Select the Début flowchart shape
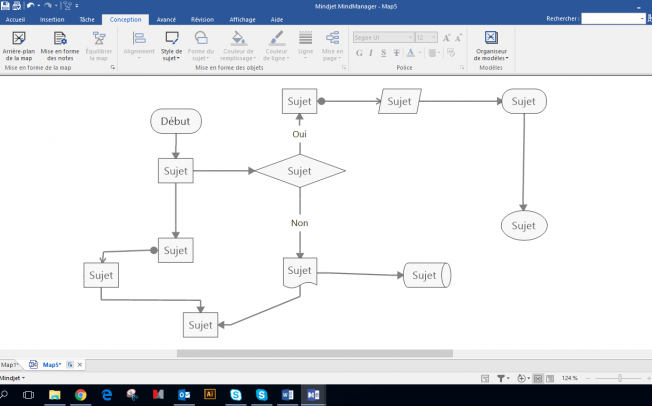 click(177, 122)
